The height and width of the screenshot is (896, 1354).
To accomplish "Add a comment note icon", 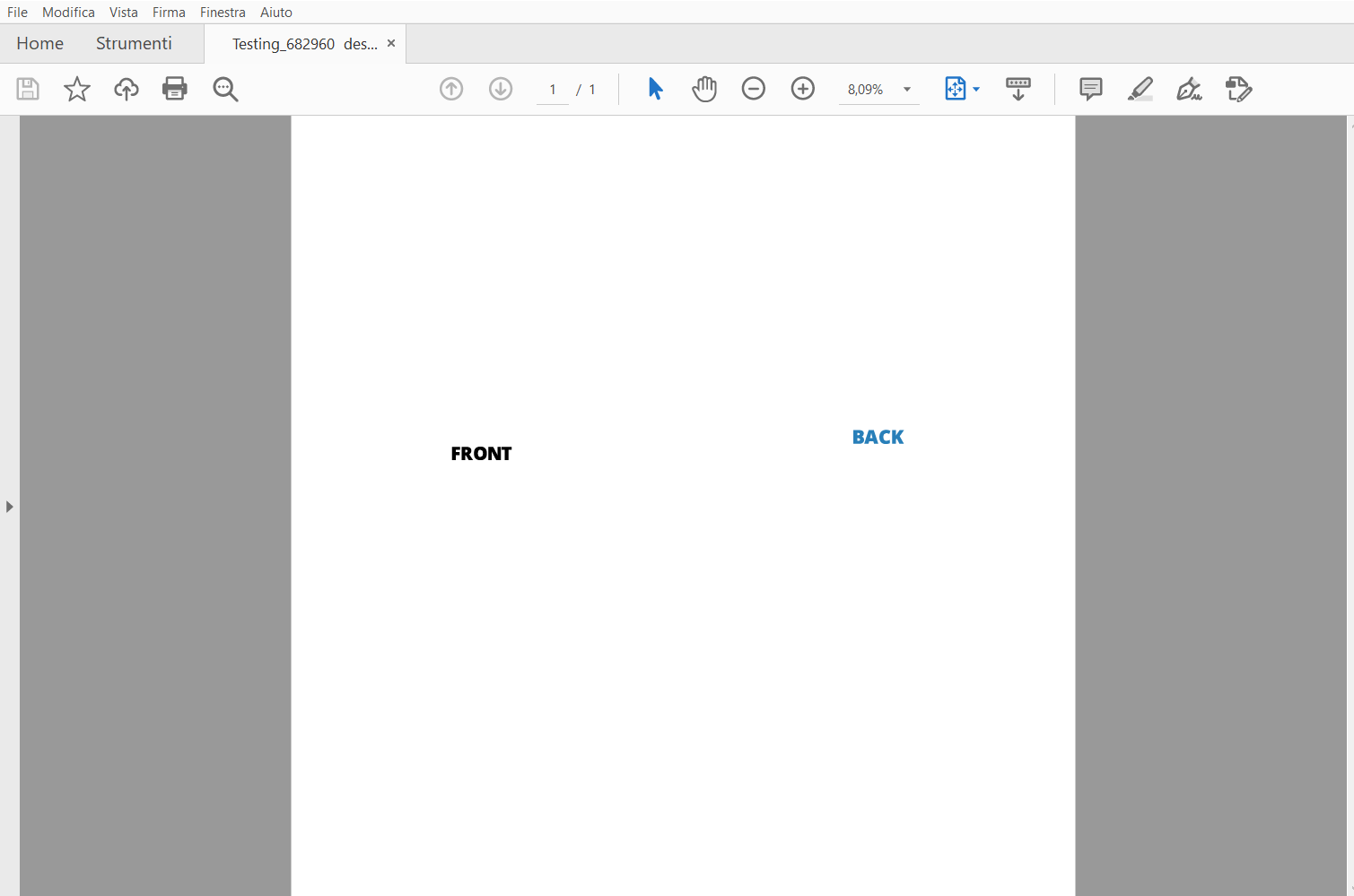I will (1091, 89).
